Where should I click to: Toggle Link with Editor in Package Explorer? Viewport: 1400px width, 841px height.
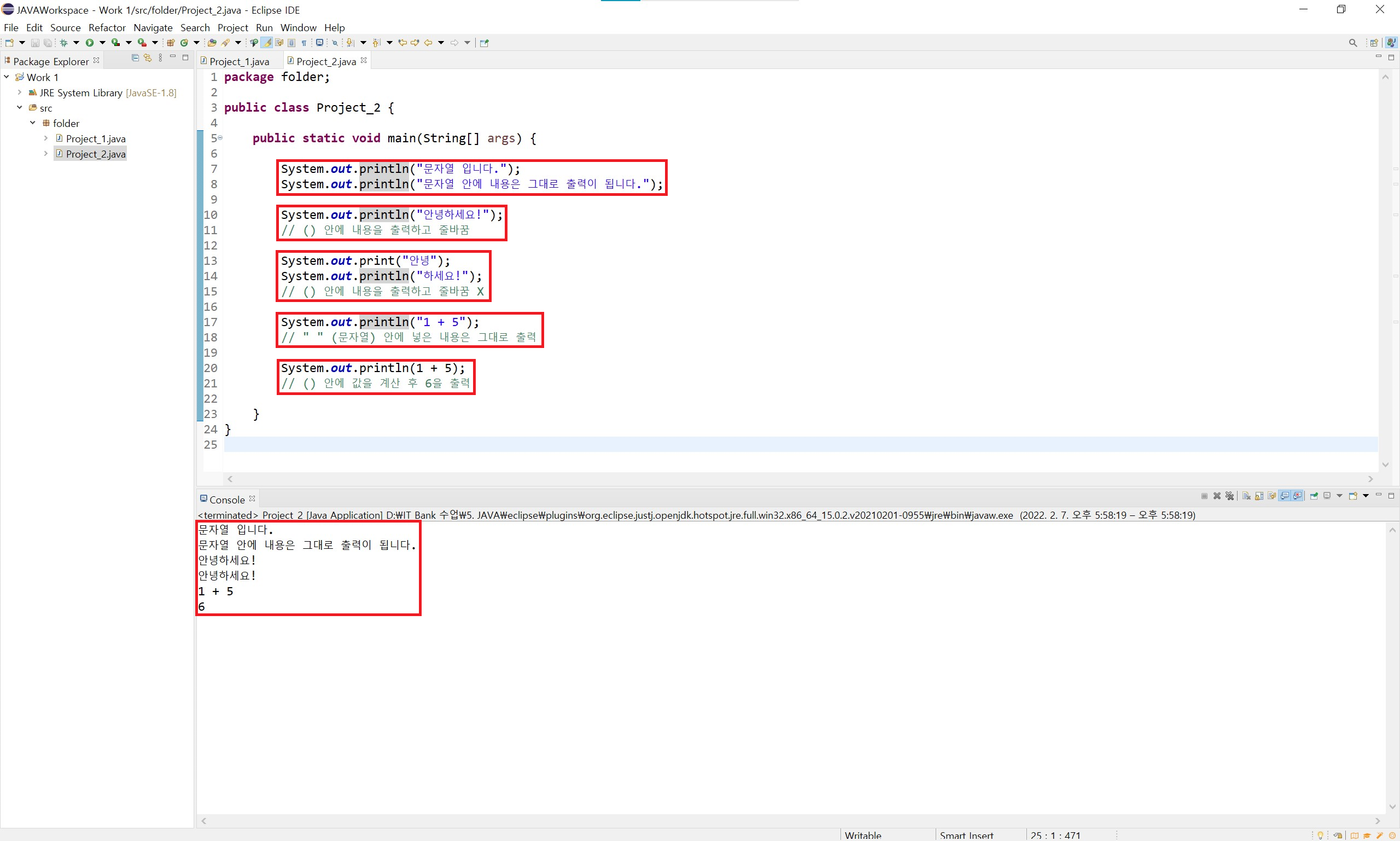click(147, 58)
